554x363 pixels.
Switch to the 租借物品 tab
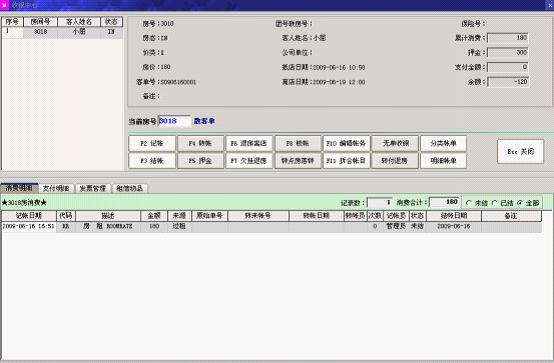[130, 188]
